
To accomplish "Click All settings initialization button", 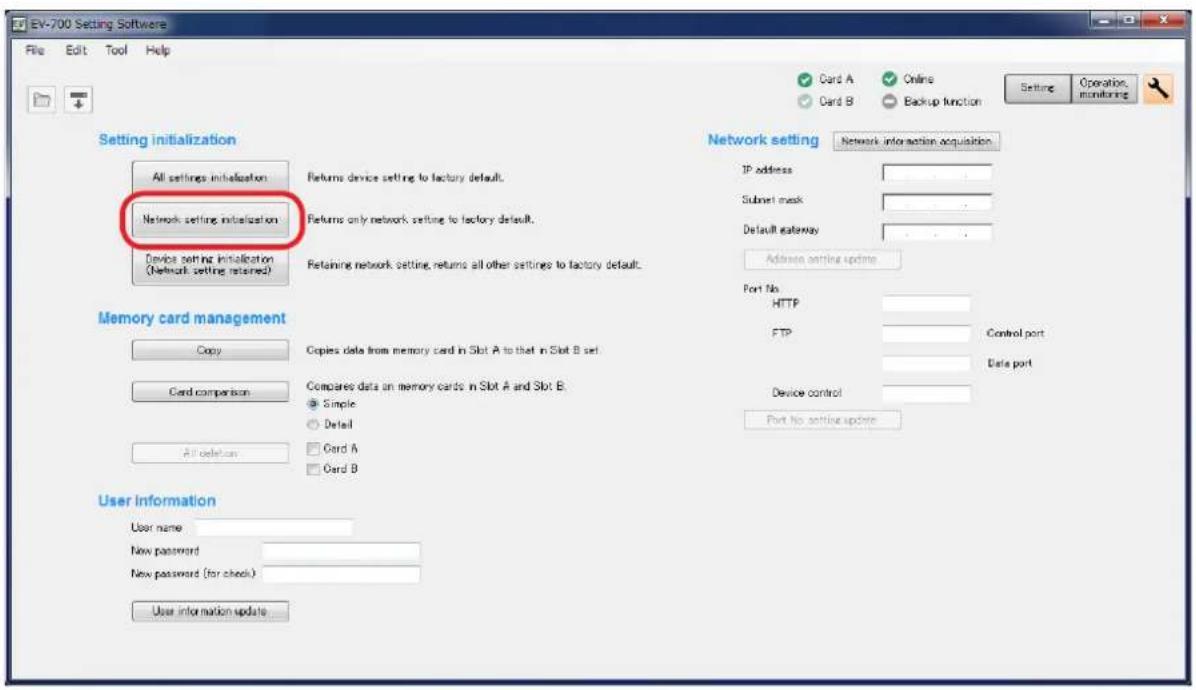I will (x=210, y=178).
